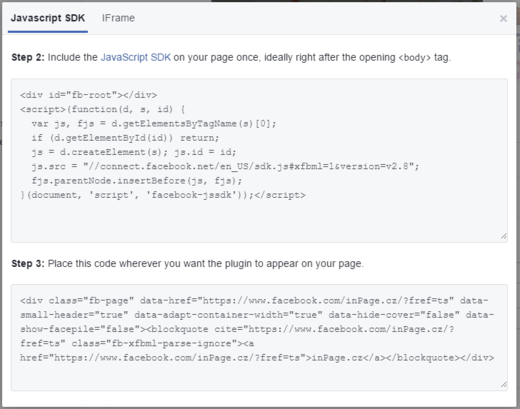Click the div class="fb-page" line in Step 3
The image size is (520, 409).
pyautogui.click(x=254, y=301)
